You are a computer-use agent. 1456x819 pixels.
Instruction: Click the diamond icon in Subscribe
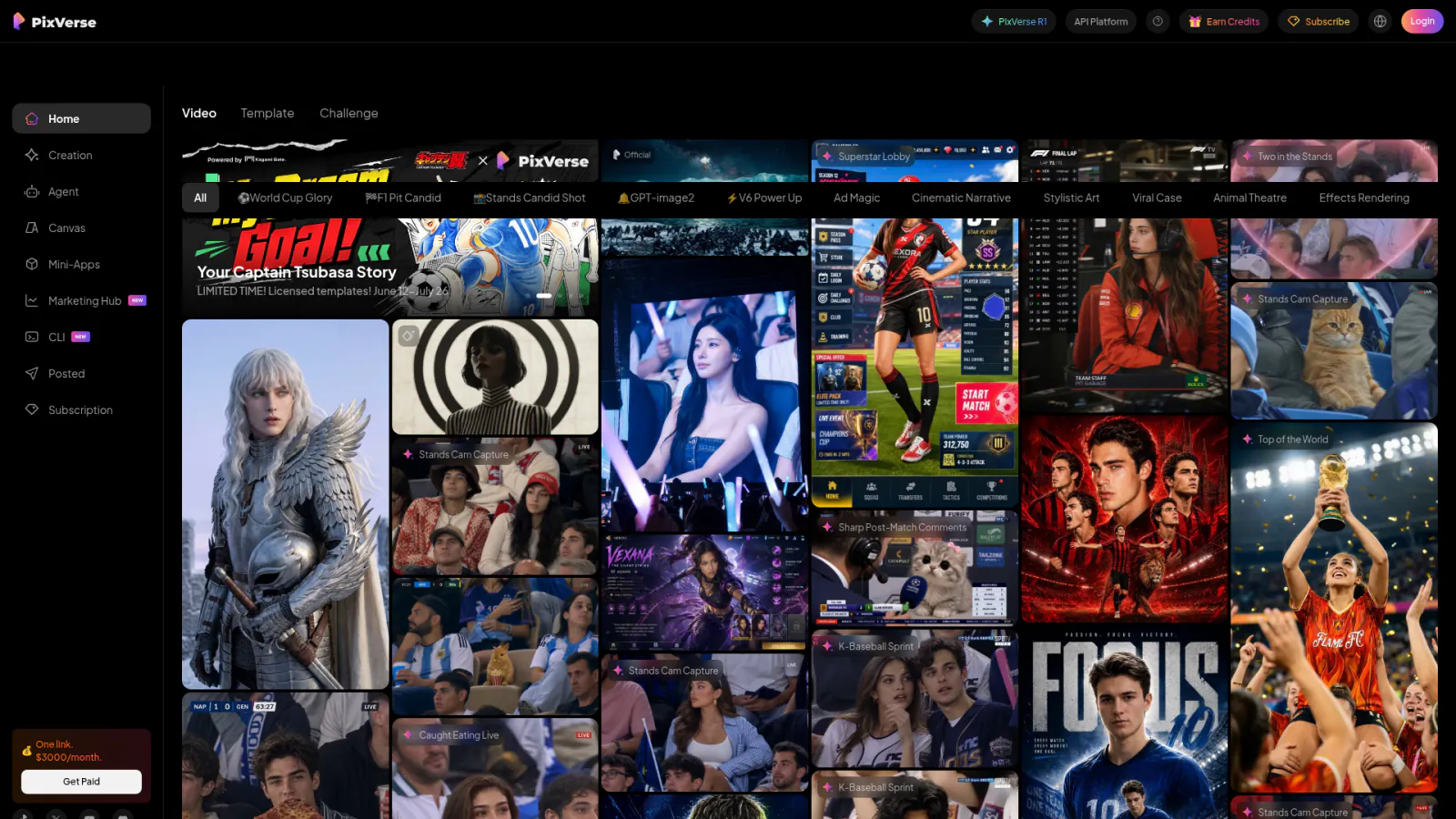point(1293,21)
